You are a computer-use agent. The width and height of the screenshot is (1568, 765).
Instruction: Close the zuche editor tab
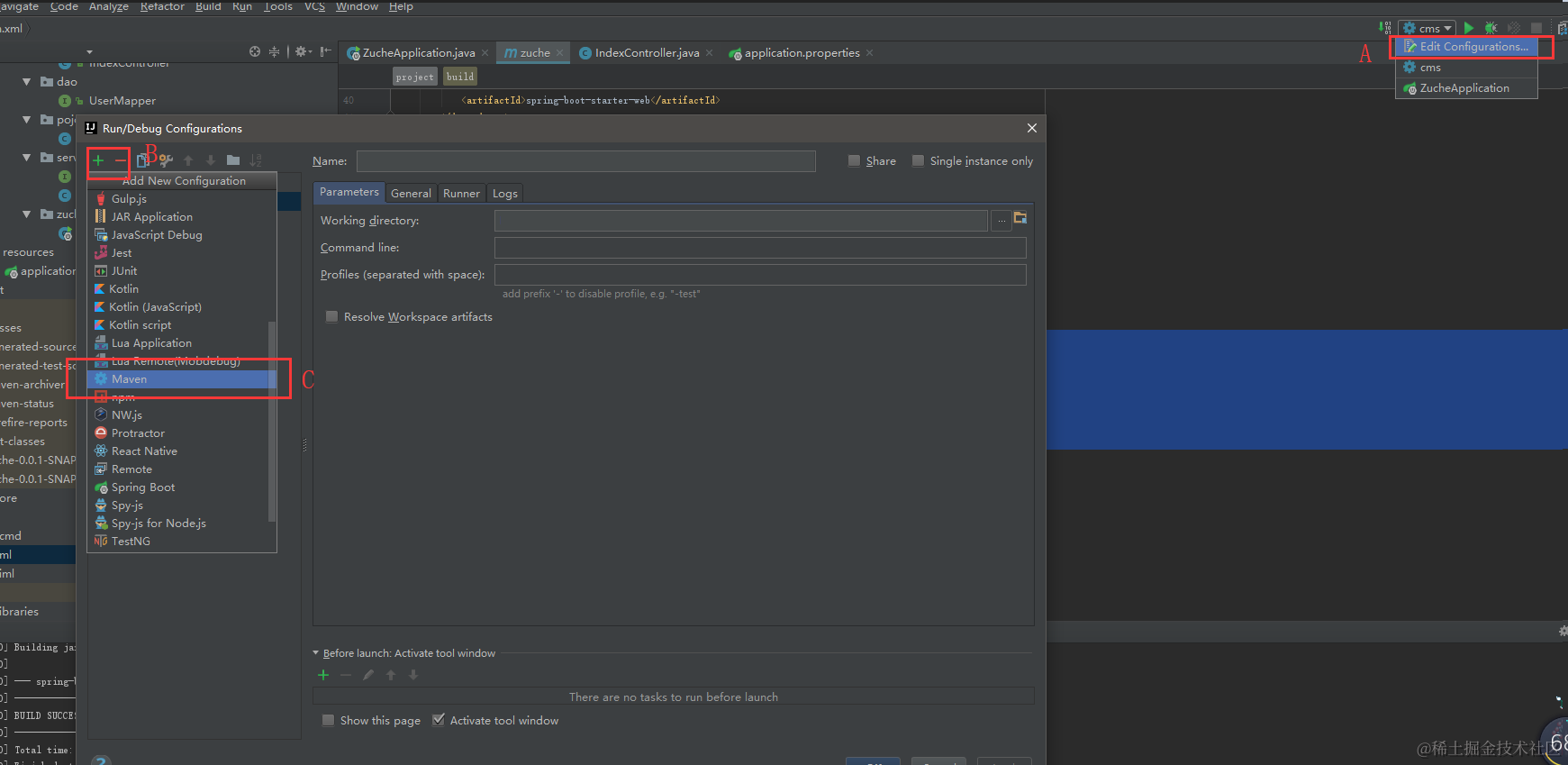tap(560, 52)
